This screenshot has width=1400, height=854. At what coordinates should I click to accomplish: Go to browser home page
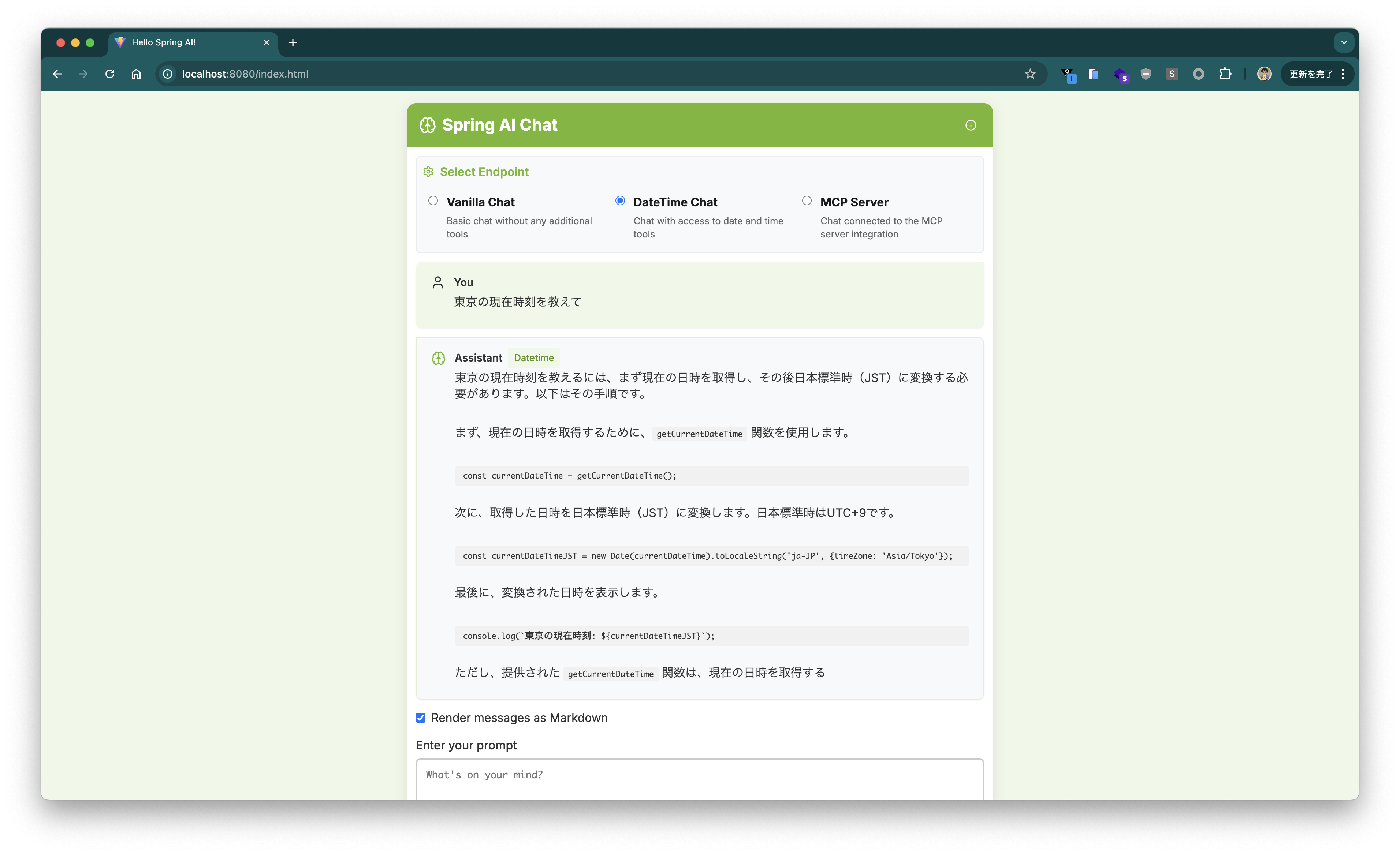click(136, 74)
